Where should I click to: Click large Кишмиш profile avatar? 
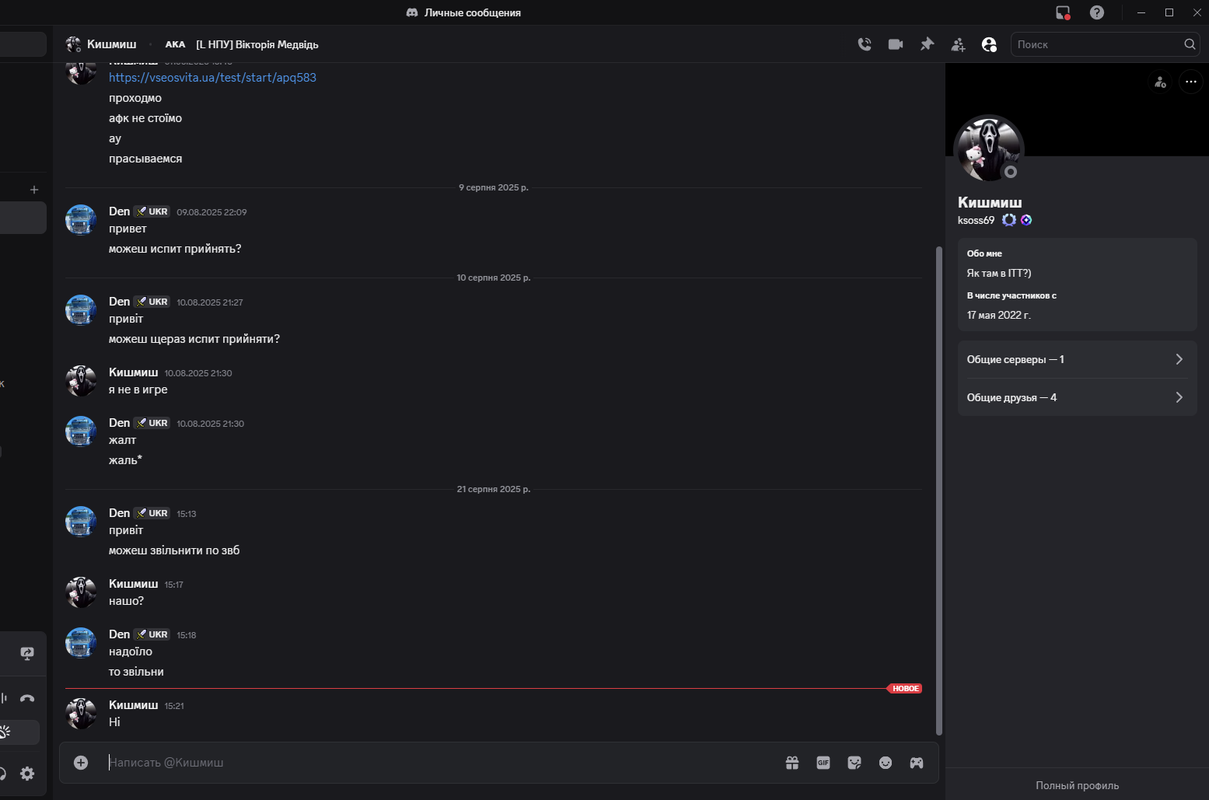[990, 148]
